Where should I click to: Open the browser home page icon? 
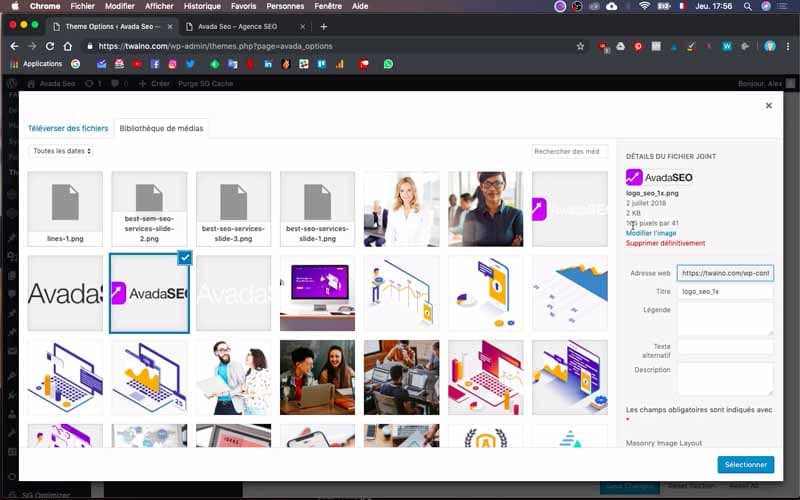coord(67,46)
